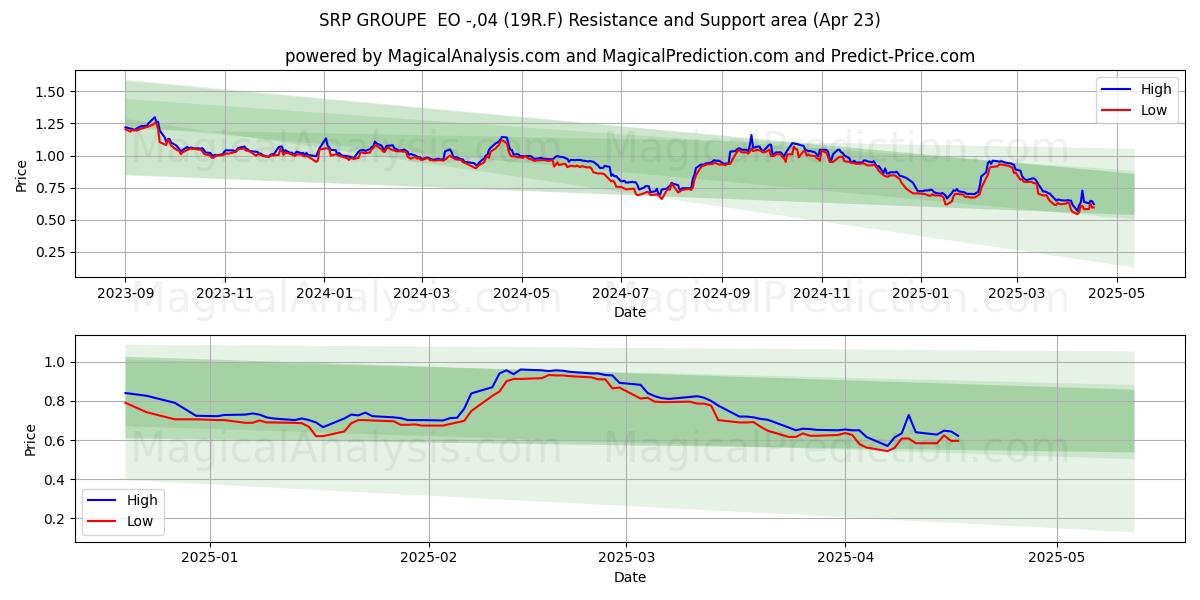Click the '2024-07' date tick
Image resolution: width=1200 pixels, height=600 pixels.
[620, 294]
